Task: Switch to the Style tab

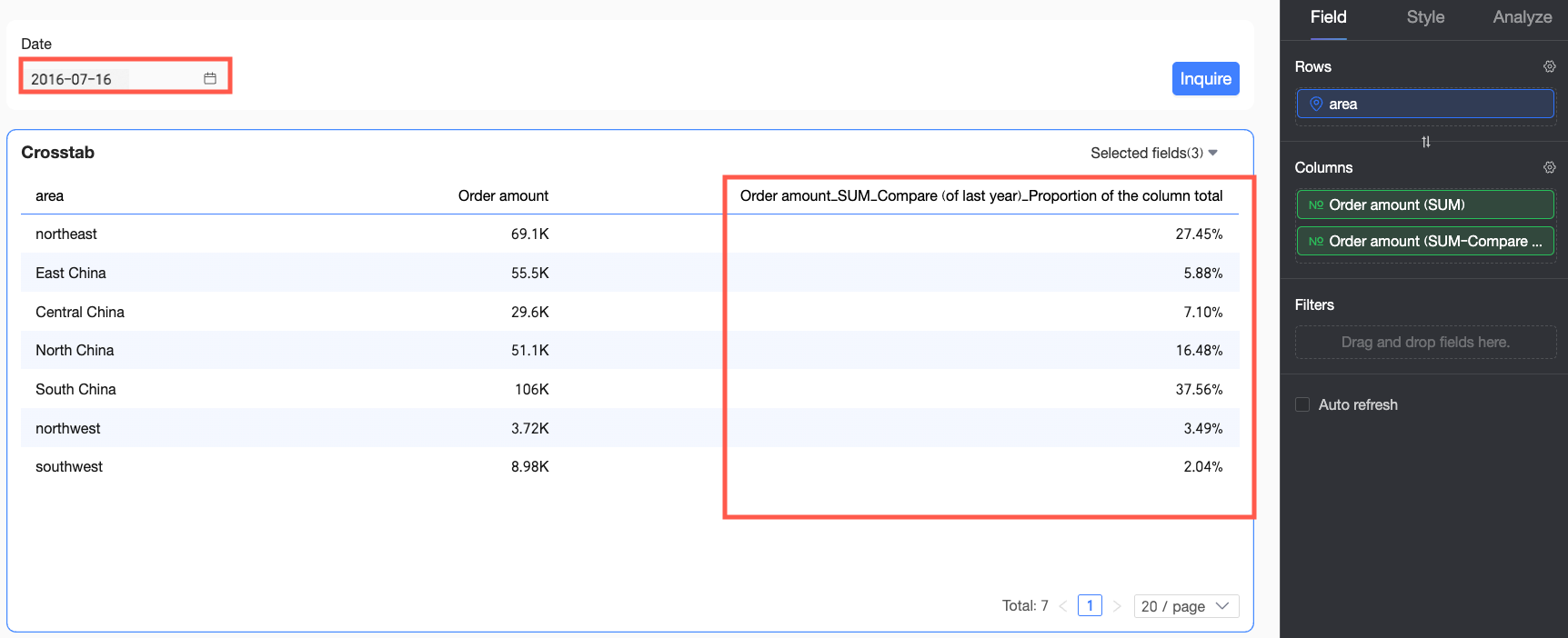Action: click(x=1425, y=17)
